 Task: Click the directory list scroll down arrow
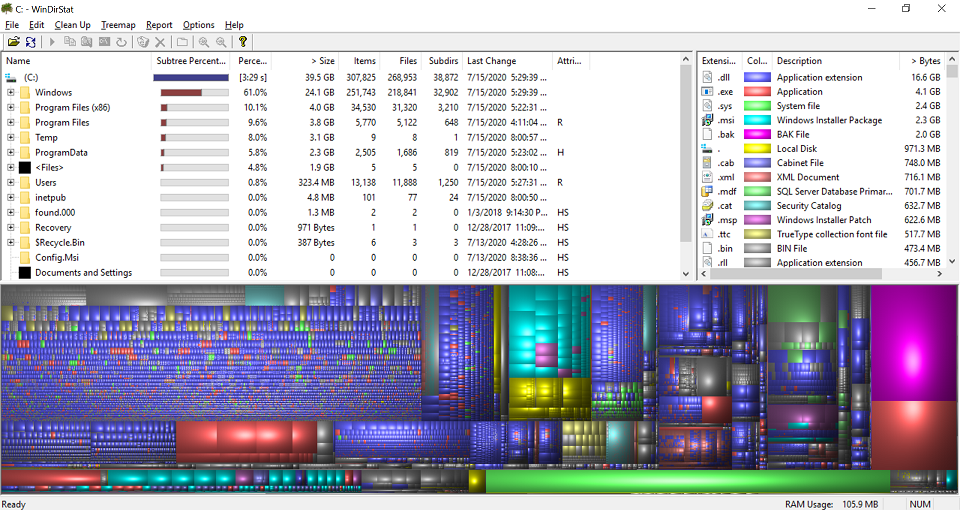pyautogui.click(x=686, y=274)
